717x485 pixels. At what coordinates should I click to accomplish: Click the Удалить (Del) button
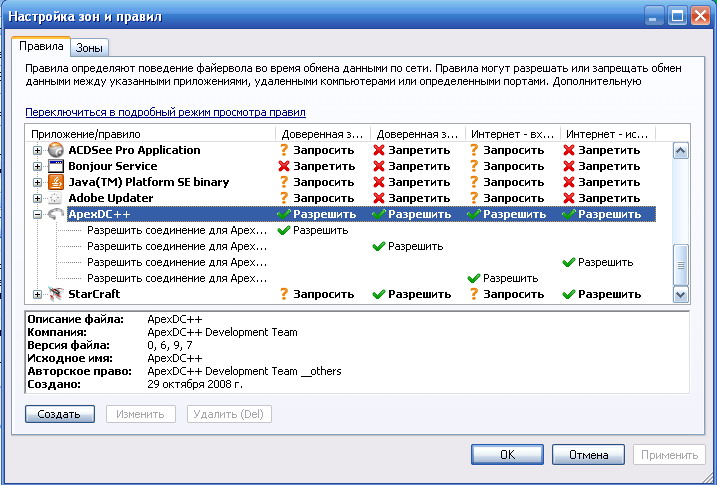pyautogui.click(x=229, y=414)
